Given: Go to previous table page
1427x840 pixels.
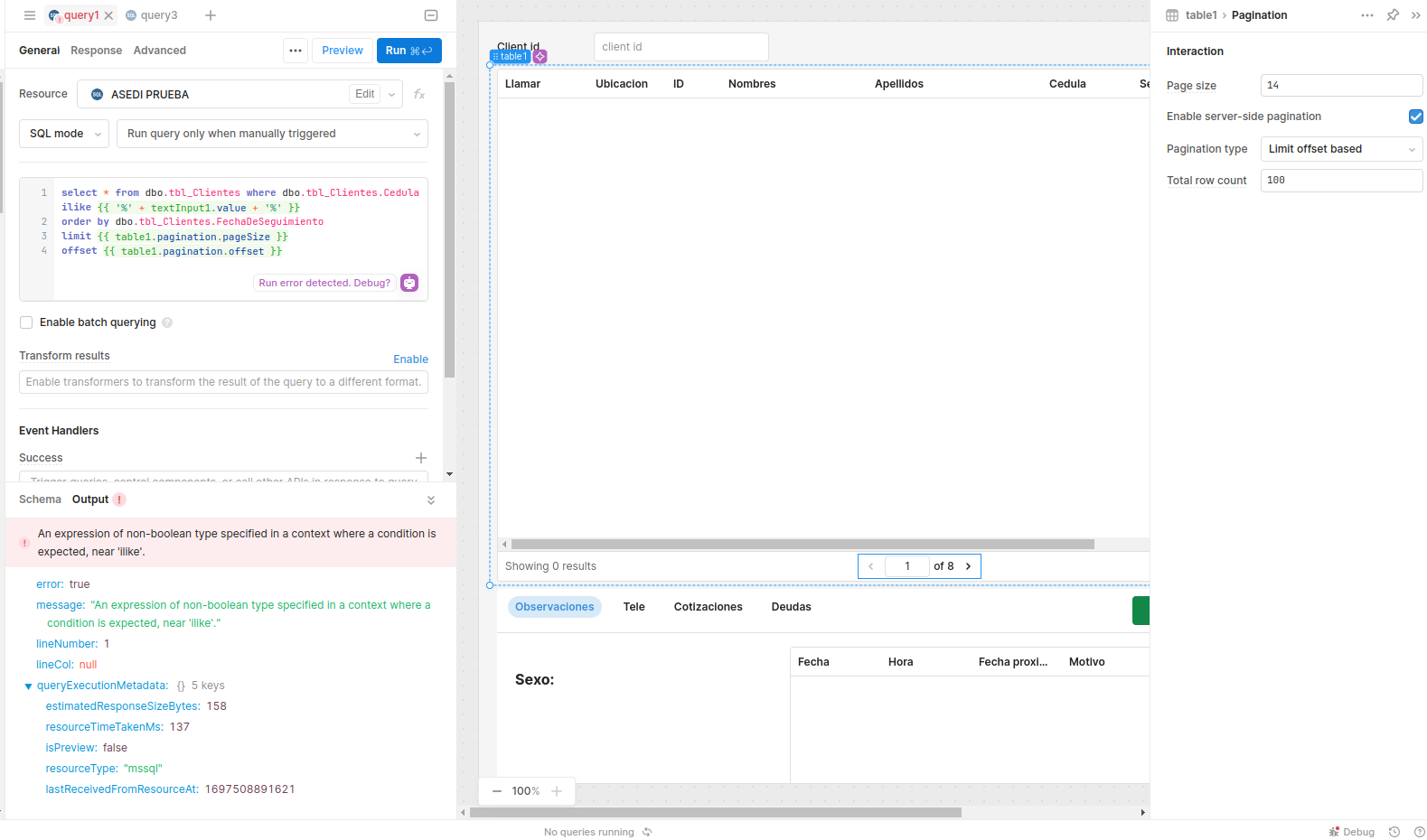Looking at the screenshot, I should 871,566.
